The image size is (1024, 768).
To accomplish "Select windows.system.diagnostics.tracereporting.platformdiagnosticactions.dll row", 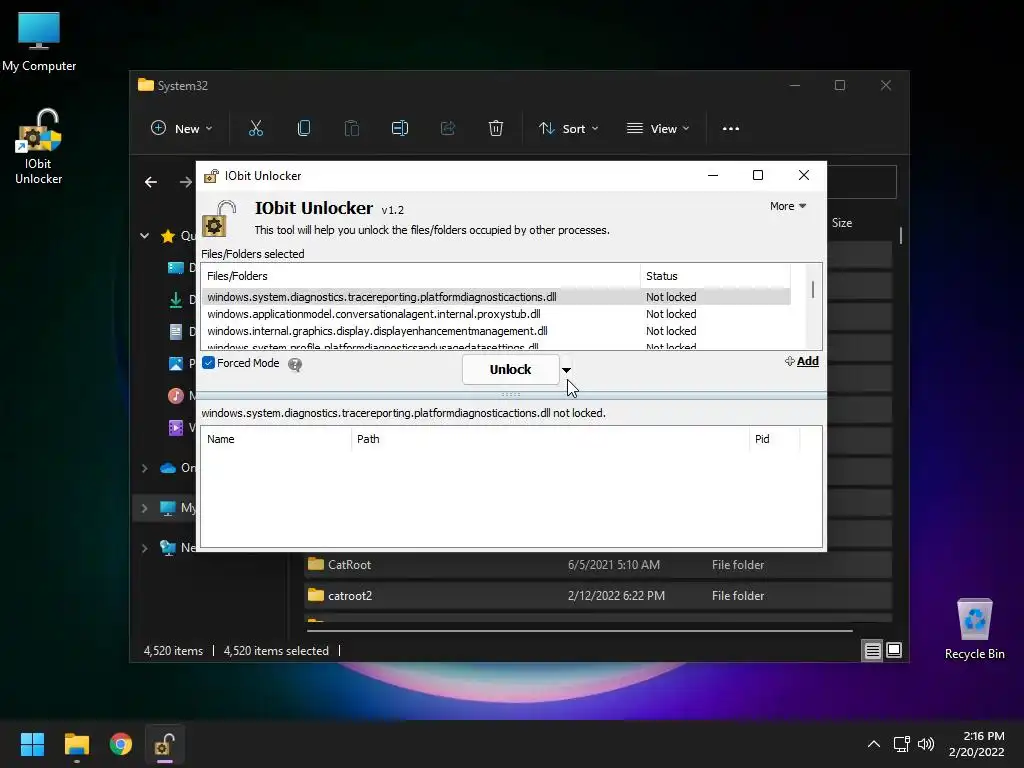I will coord(496,297).
